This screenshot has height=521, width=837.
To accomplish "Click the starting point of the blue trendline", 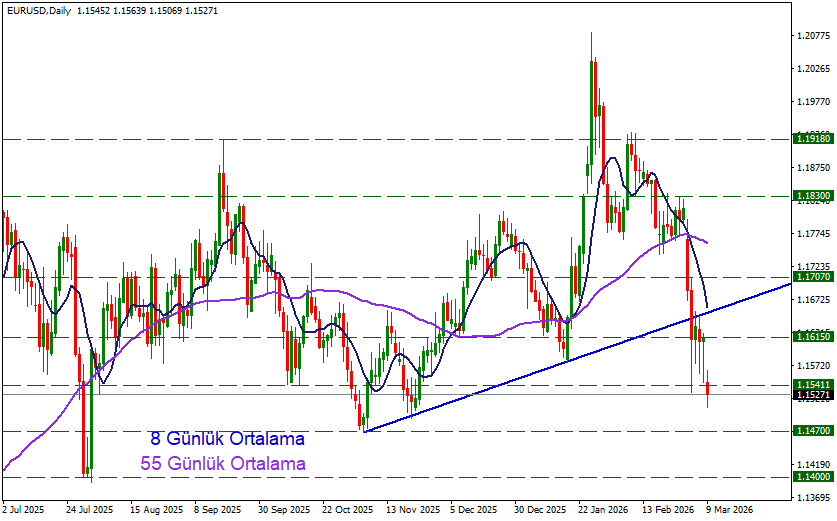I will click(x=365, y=431).
